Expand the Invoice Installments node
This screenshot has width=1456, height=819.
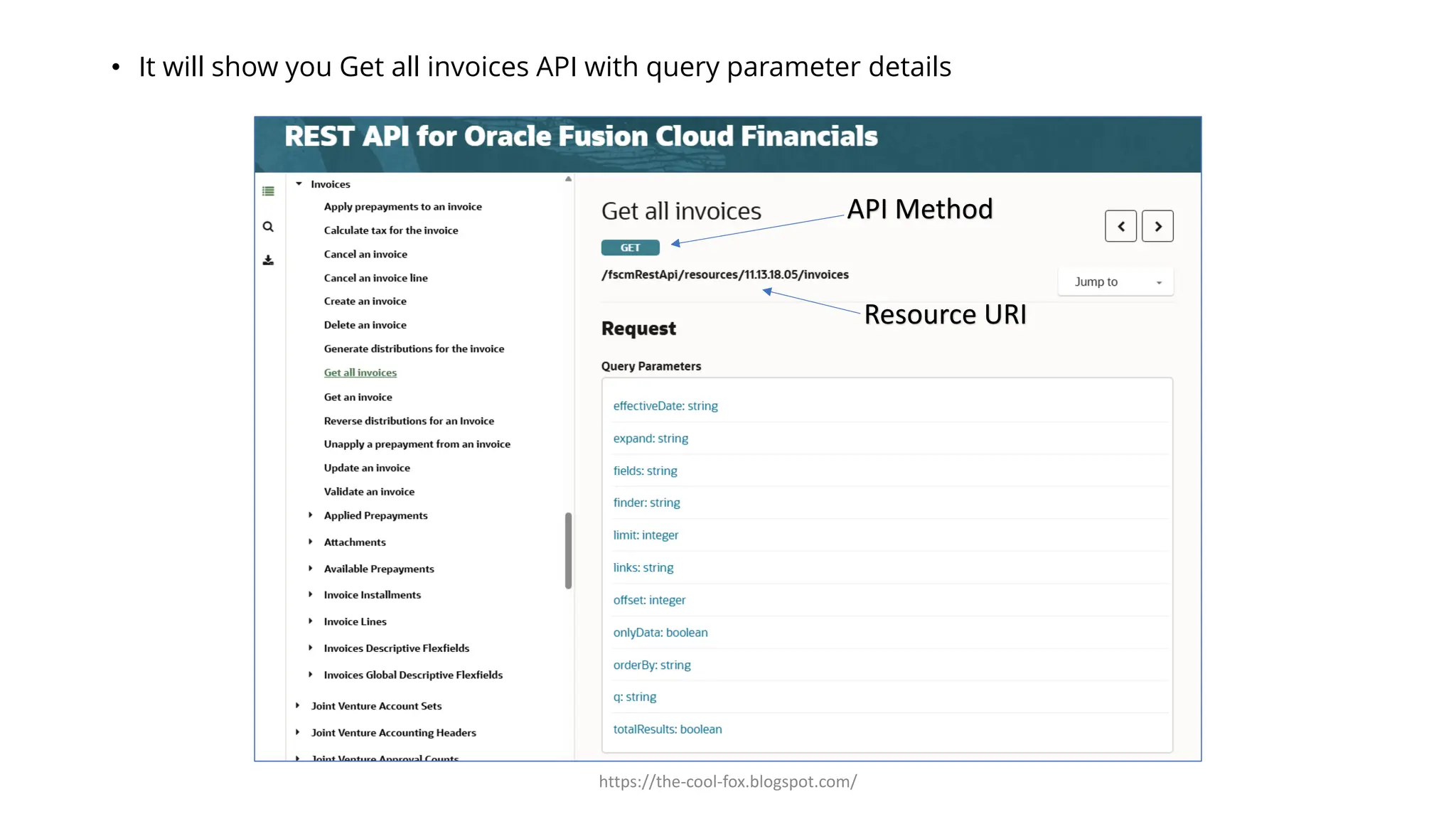point(311,594)
